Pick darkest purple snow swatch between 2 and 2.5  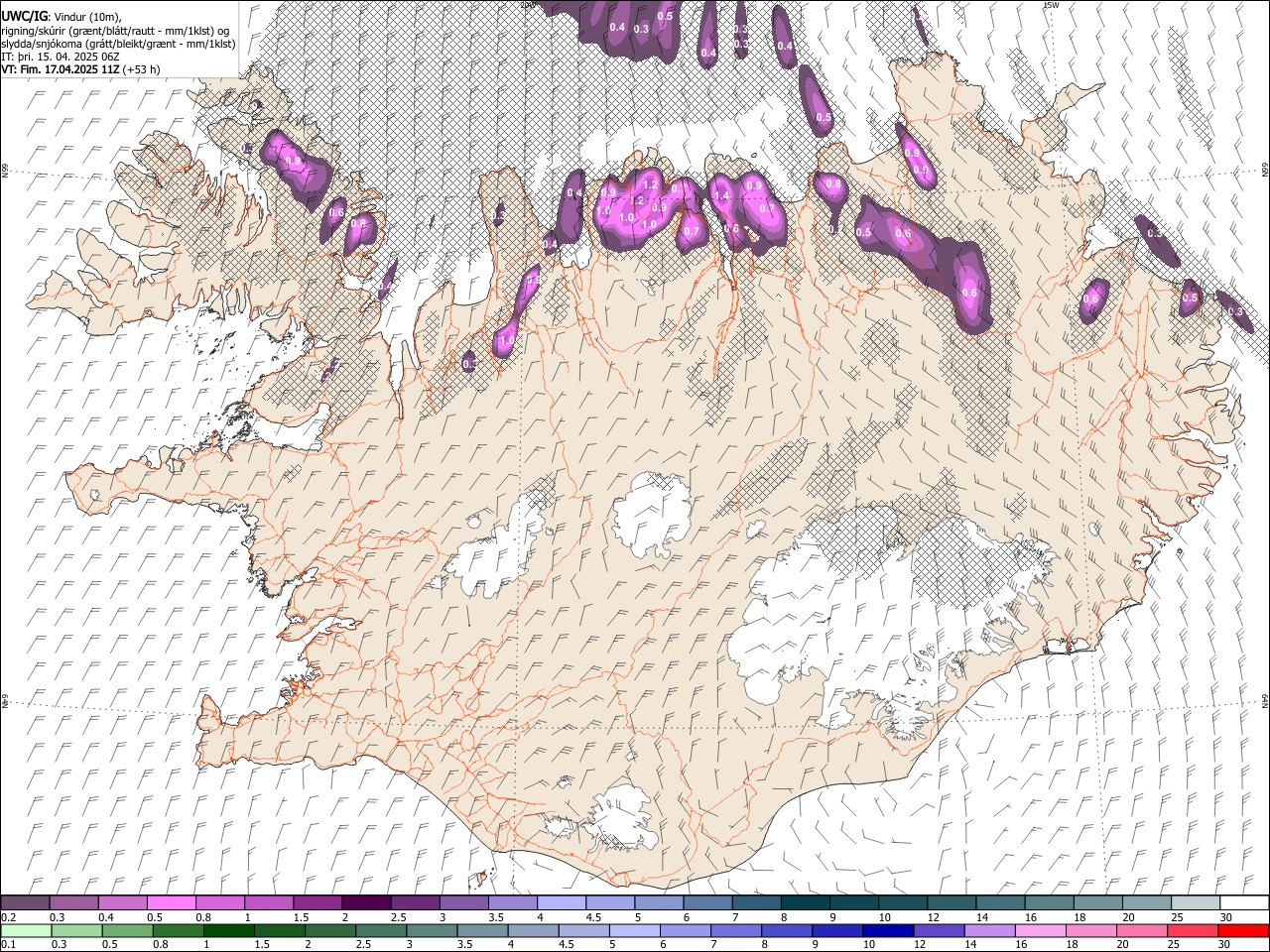pyautogui.click(x=365, y=902)
